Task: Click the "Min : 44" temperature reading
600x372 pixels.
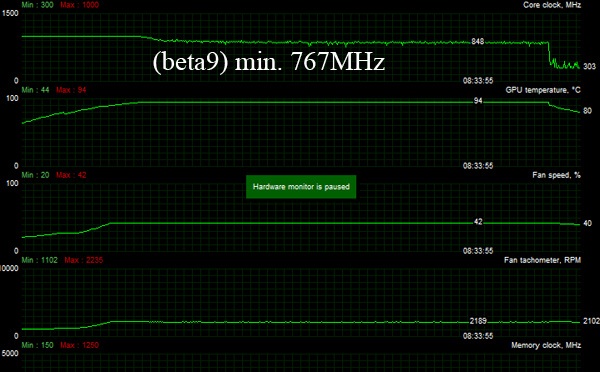Action: click(x=36, y=90)
